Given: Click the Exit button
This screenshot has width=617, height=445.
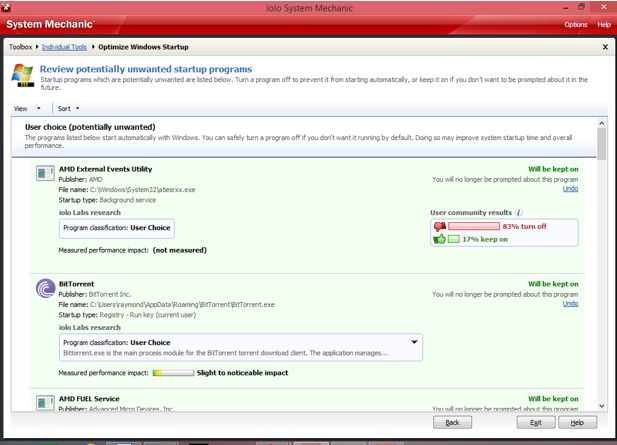Looking at the screenshot, I should point(536,423).
